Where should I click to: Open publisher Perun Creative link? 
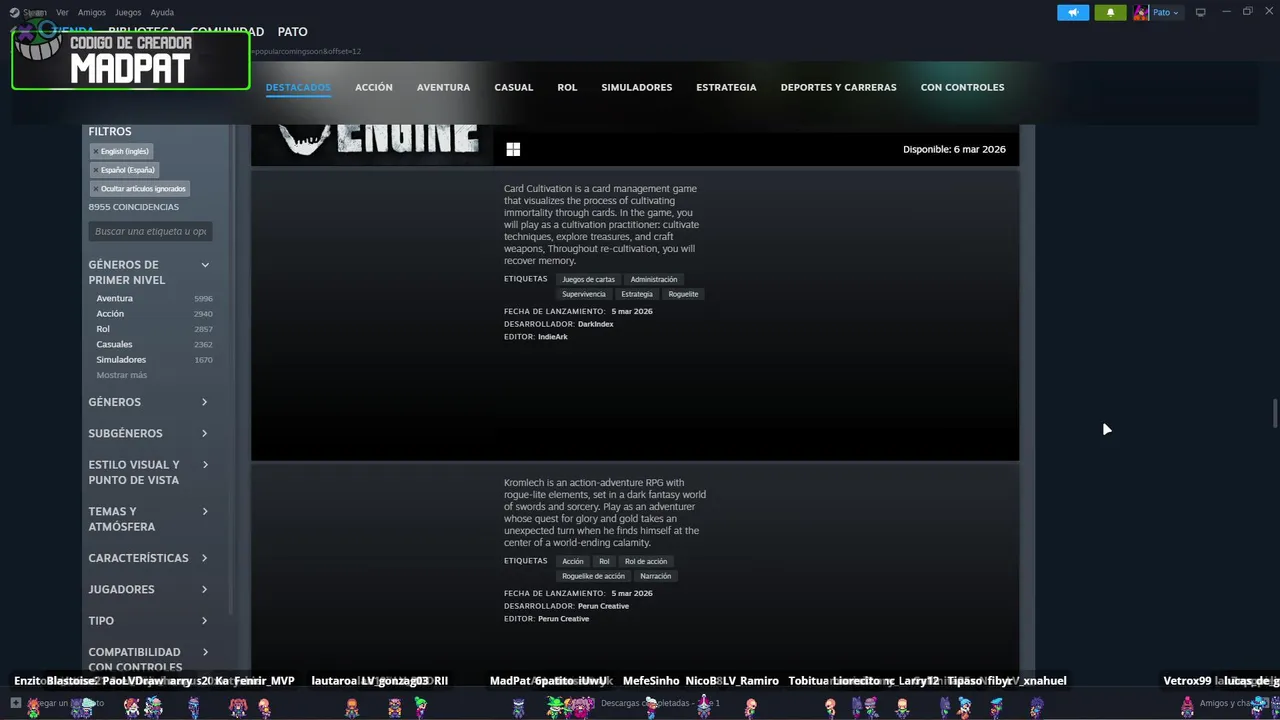[564, 619]
